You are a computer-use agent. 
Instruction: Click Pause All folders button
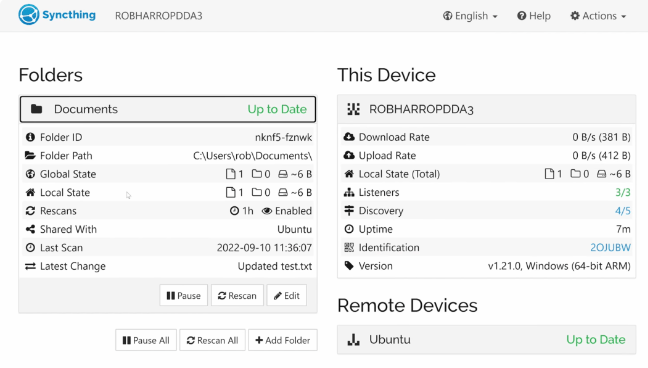(146, 340)
